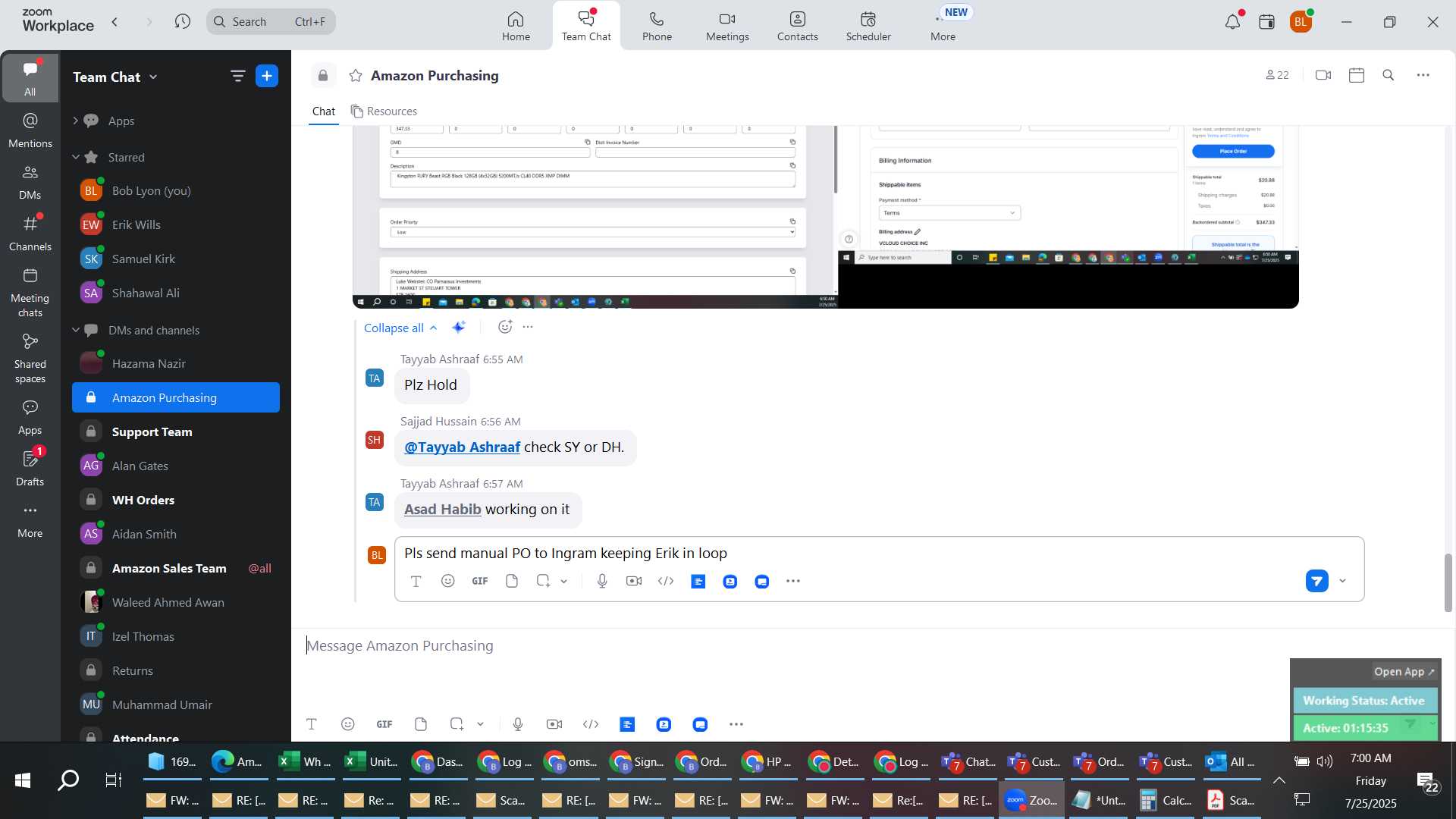Add a reaction emoji to the thread
Screen dimensions: 1456x819
505,327
